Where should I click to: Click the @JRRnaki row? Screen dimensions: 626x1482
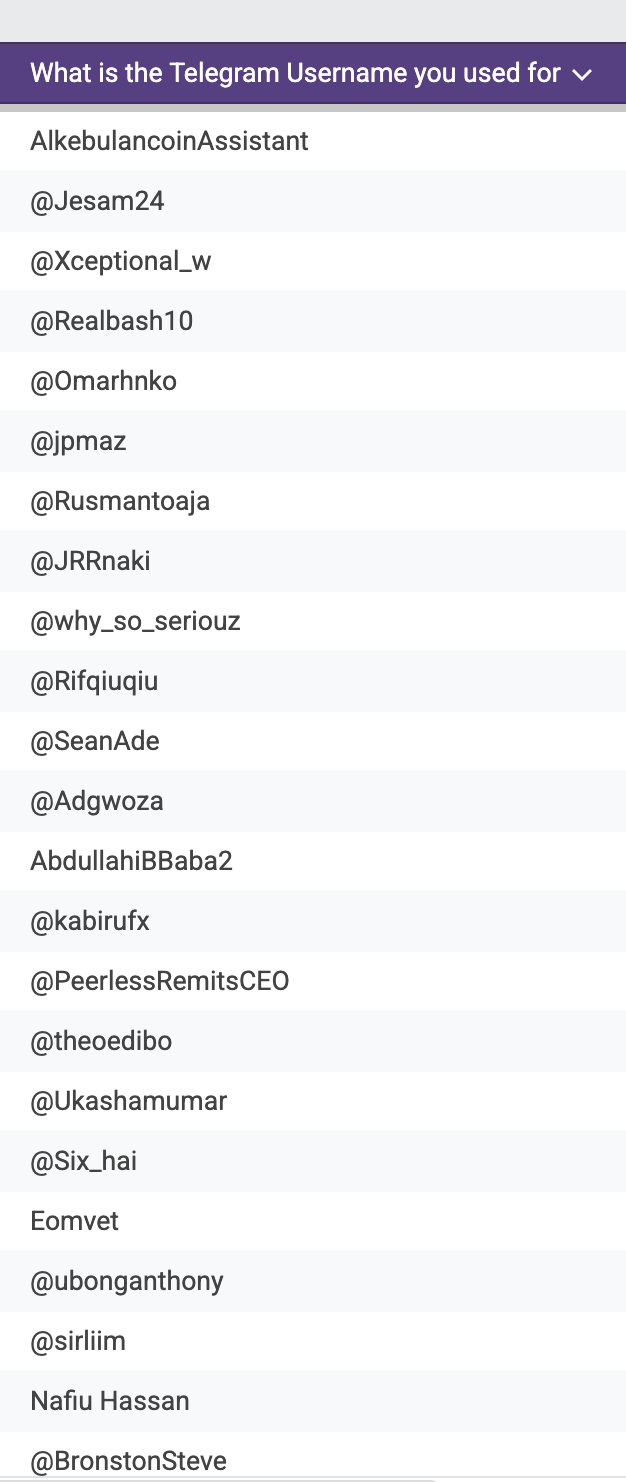point(313,561)
